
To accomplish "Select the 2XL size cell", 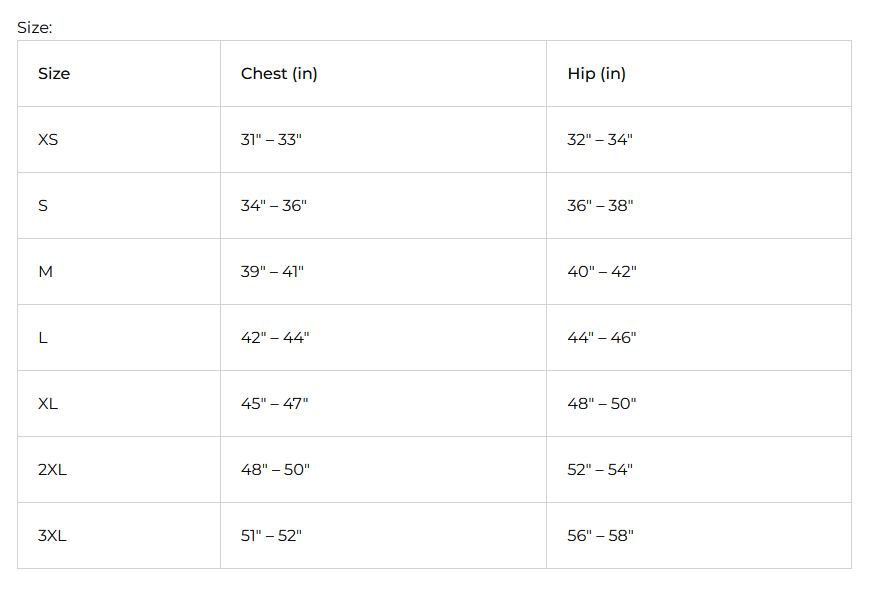I will (52, 470).
